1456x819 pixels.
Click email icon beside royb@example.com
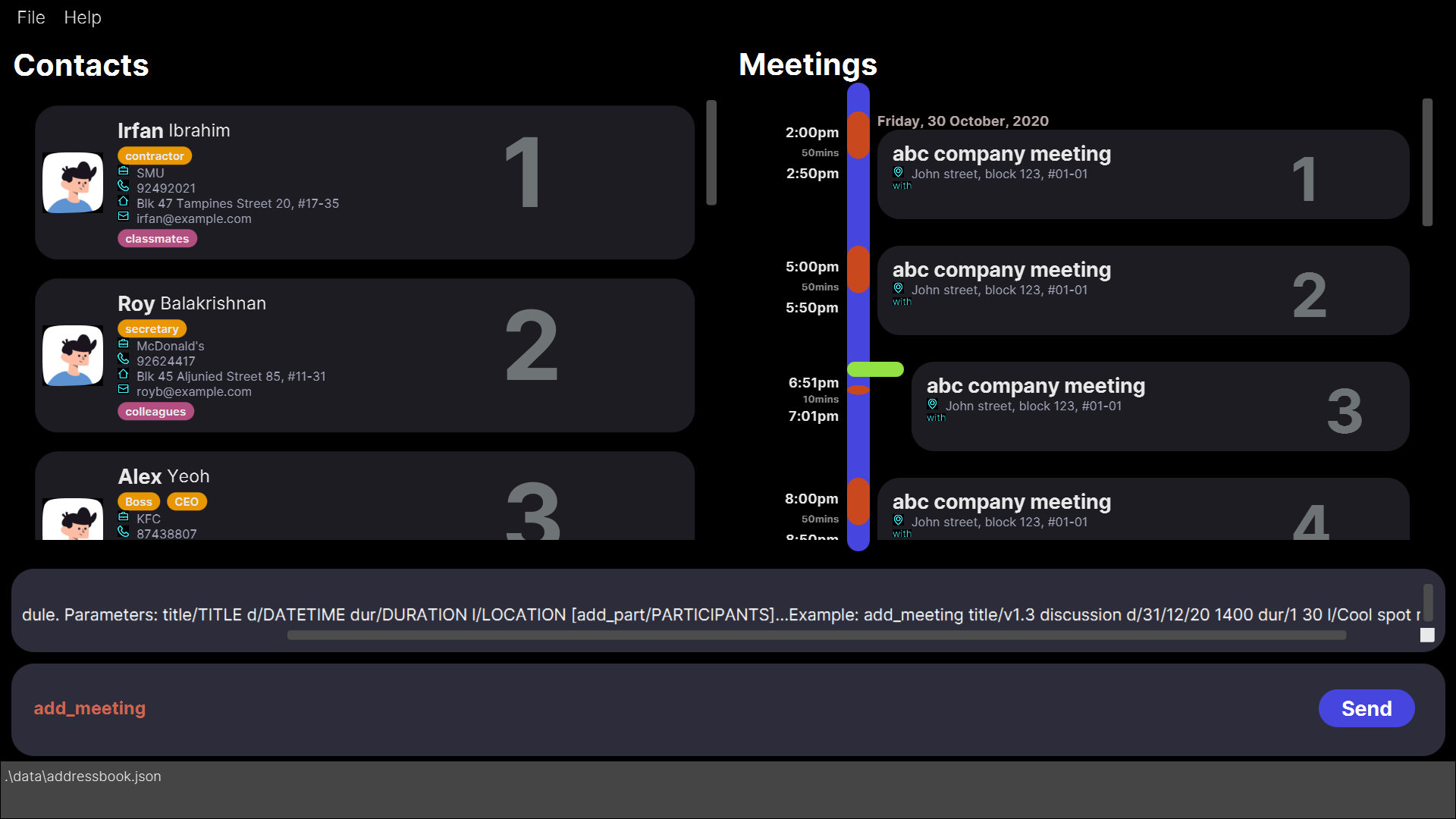pyautogui.click(x=124, y=390)
